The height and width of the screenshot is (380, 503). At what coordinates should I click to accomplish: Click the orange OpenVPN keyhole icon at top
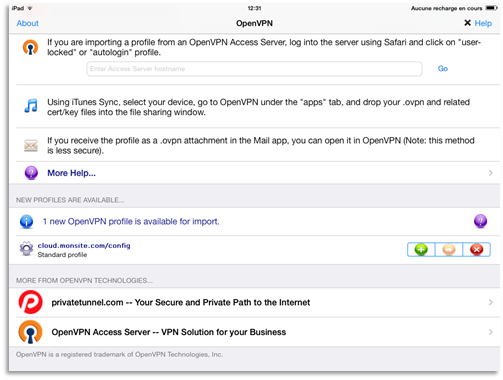click(x=30, y=47)
